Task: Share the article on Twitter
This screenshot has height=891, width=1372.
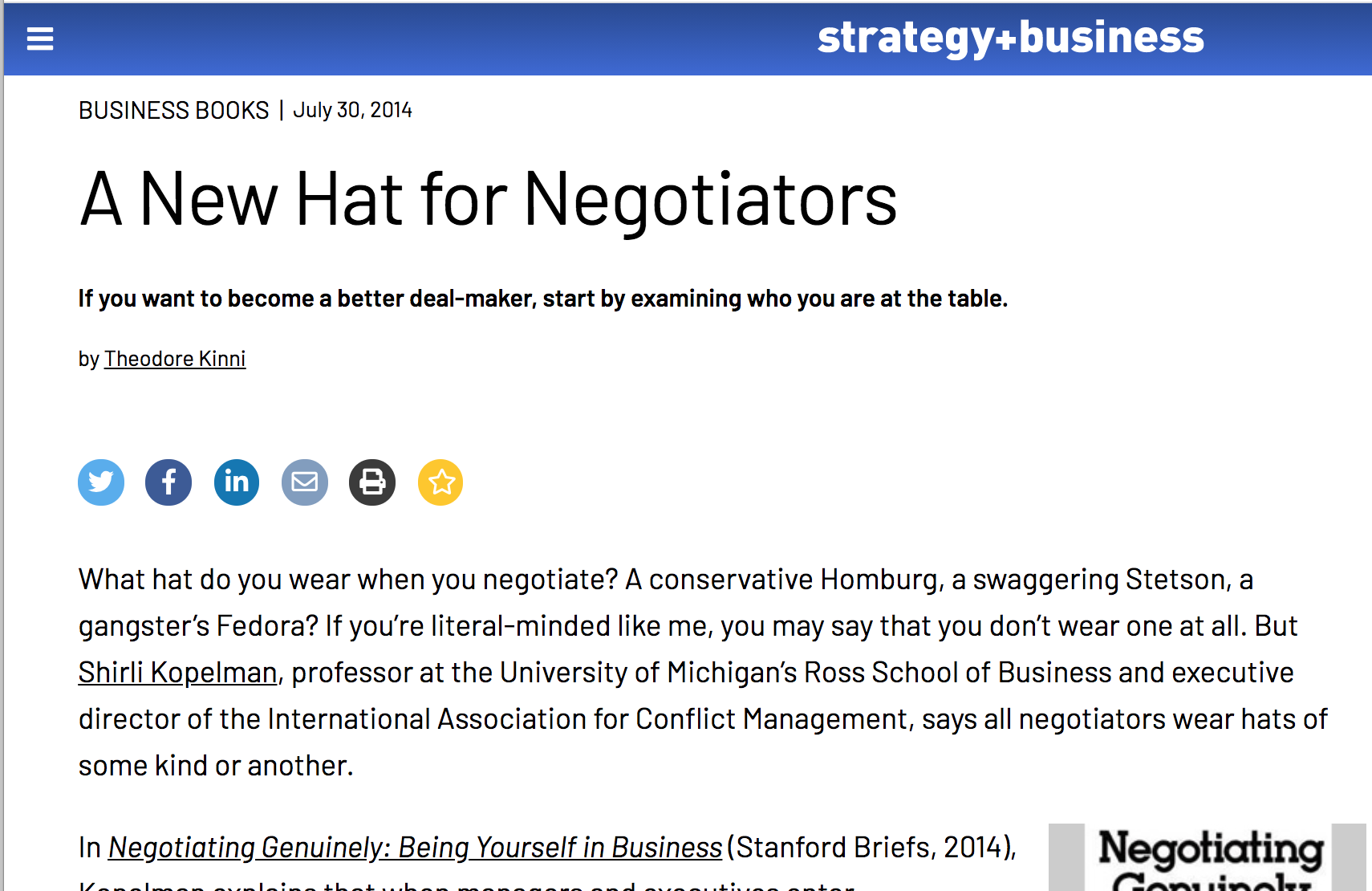Action: point(101,482)
